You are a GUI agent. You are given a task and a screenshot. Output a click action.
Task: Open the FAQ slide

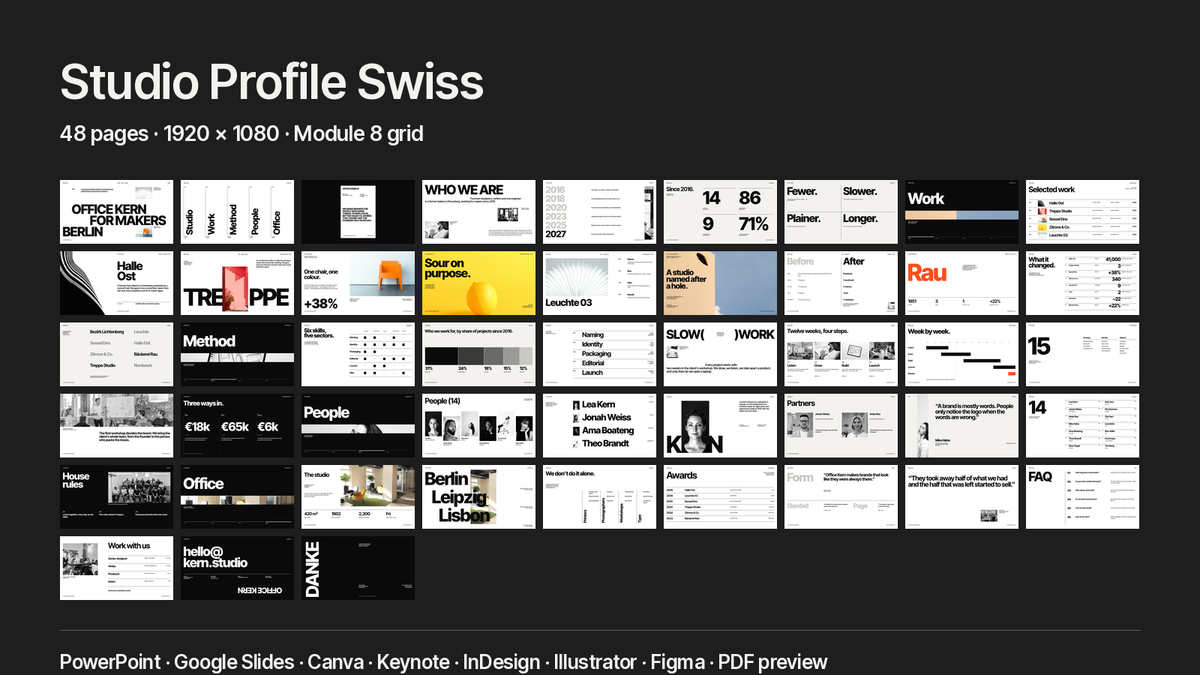click(x=1083, y=497)
